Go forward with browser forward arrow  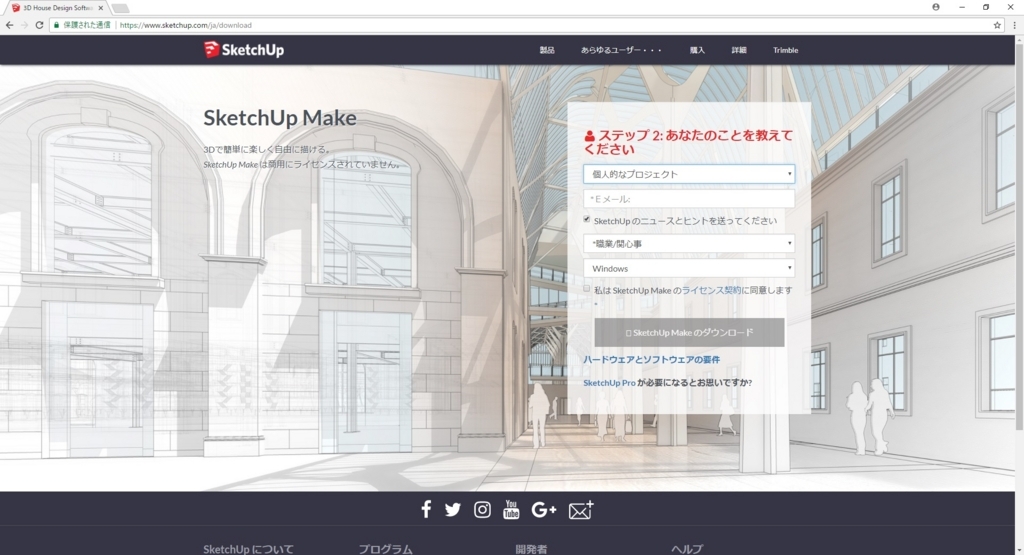click(24, 25)
